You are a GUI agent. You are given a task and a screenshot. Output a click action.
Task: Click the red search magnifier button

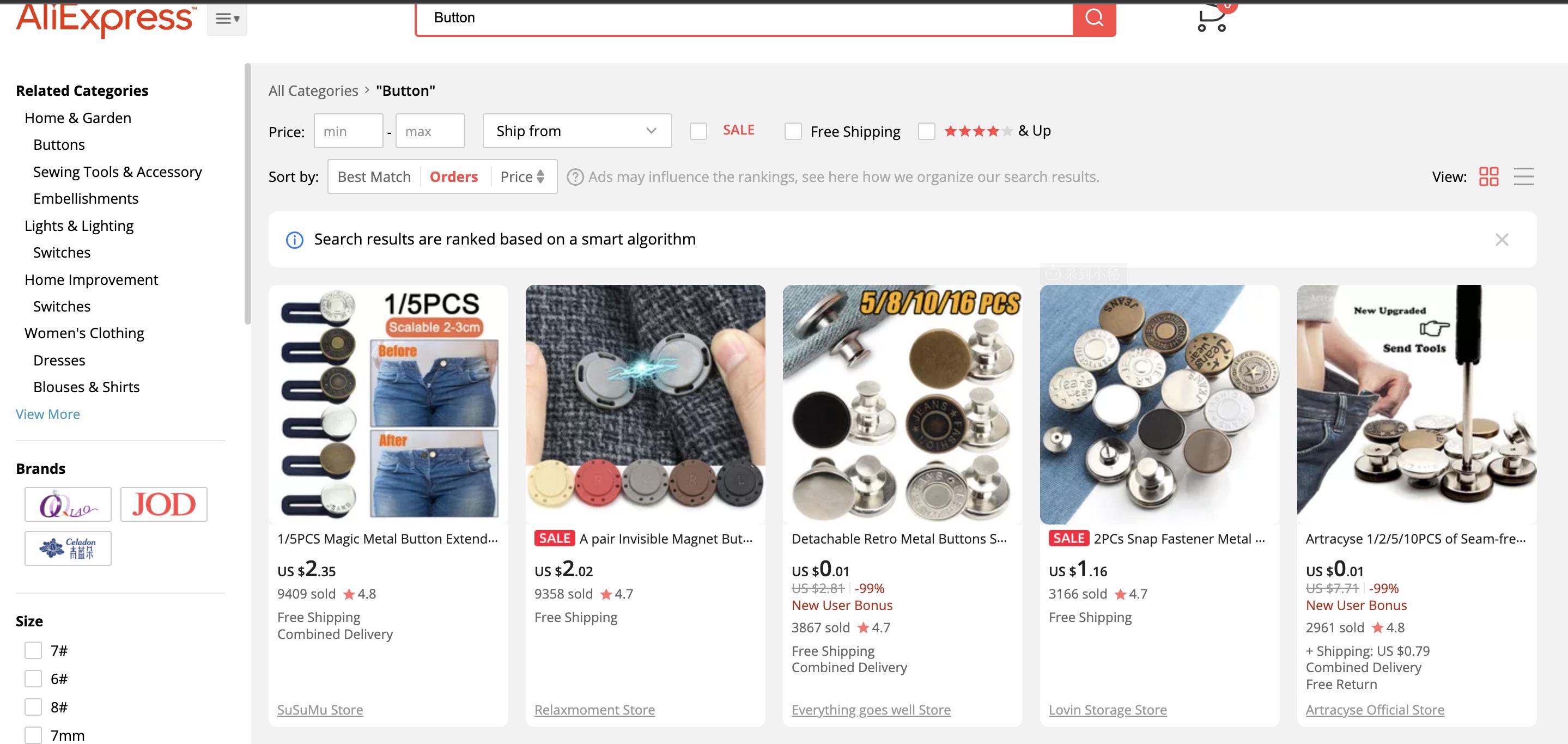1094,19
